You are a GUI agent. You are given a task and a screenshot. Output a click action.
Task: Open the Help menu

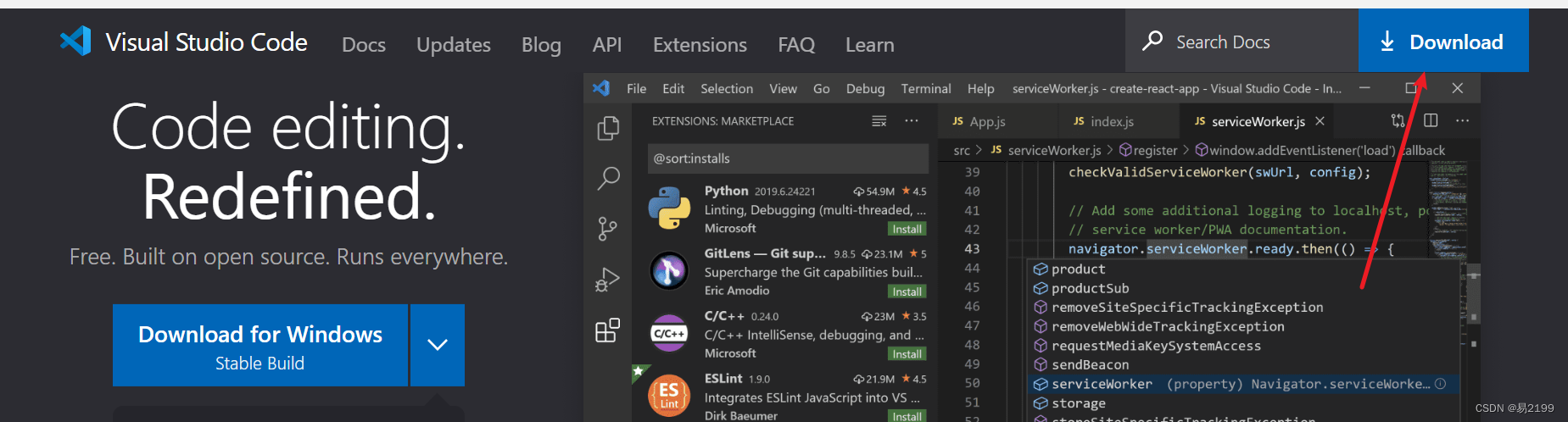pos(980,88)
